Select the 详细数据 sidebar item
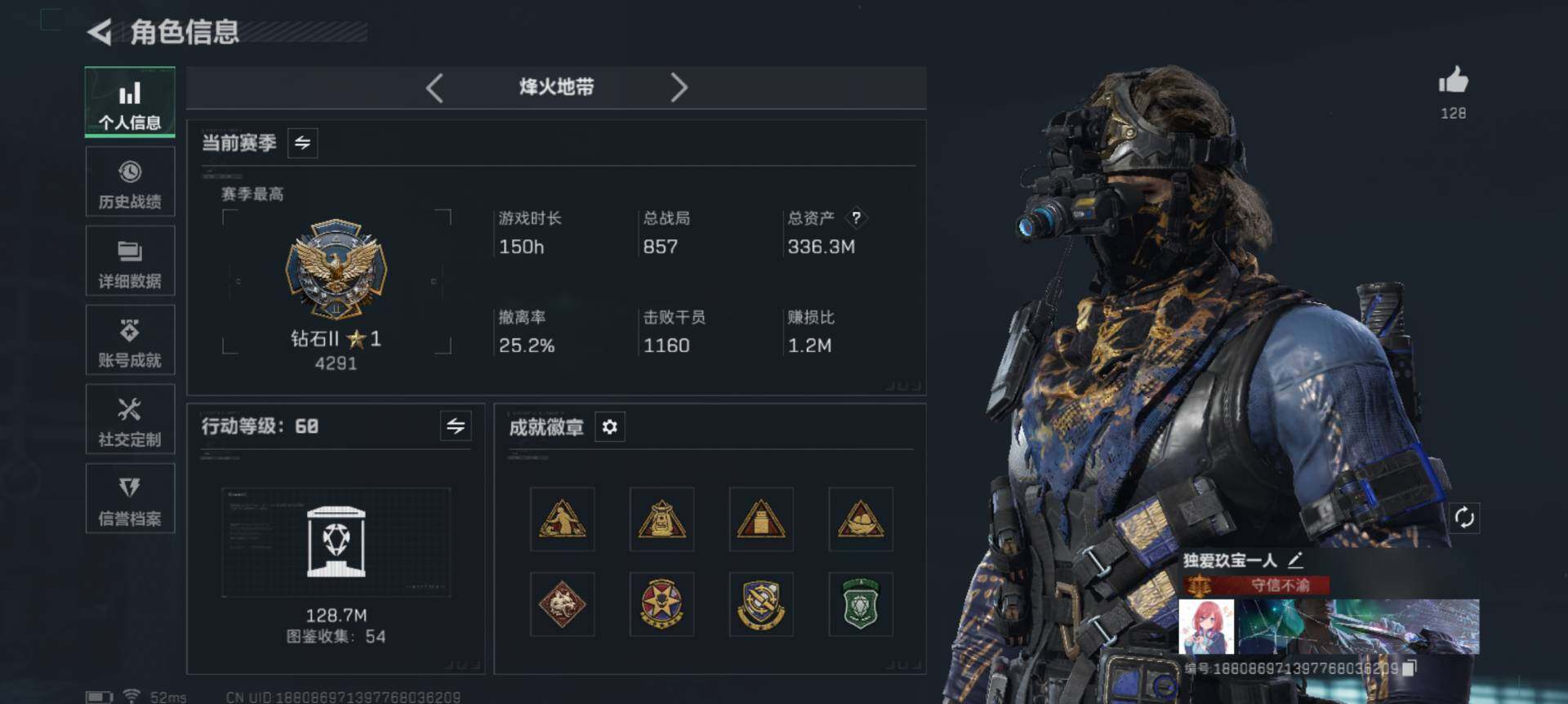The image size is (1568, 704). pyautogui.click(x=130, y=261)
